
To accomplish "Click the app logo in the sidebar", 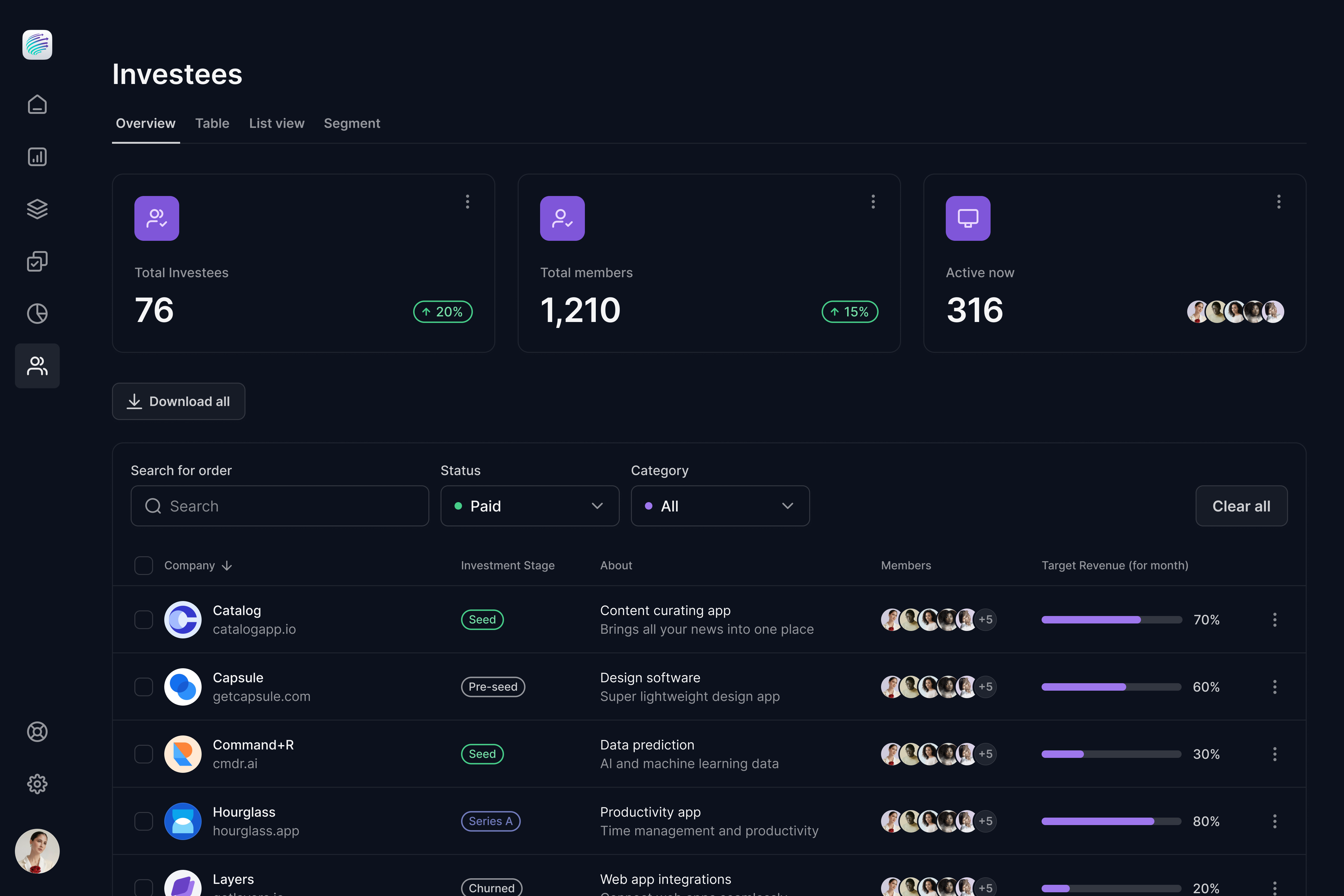I will (37, 44).
